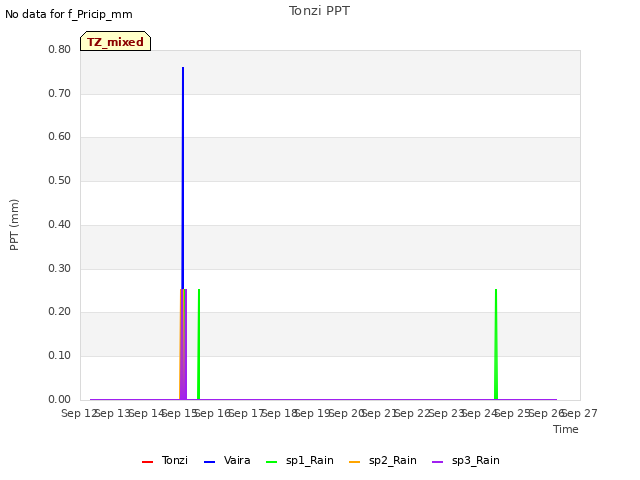This screenshot has height=480, width=640.
Task: Toggle the sp1_Rain legend entry
Action: click(x=300, y=460)
